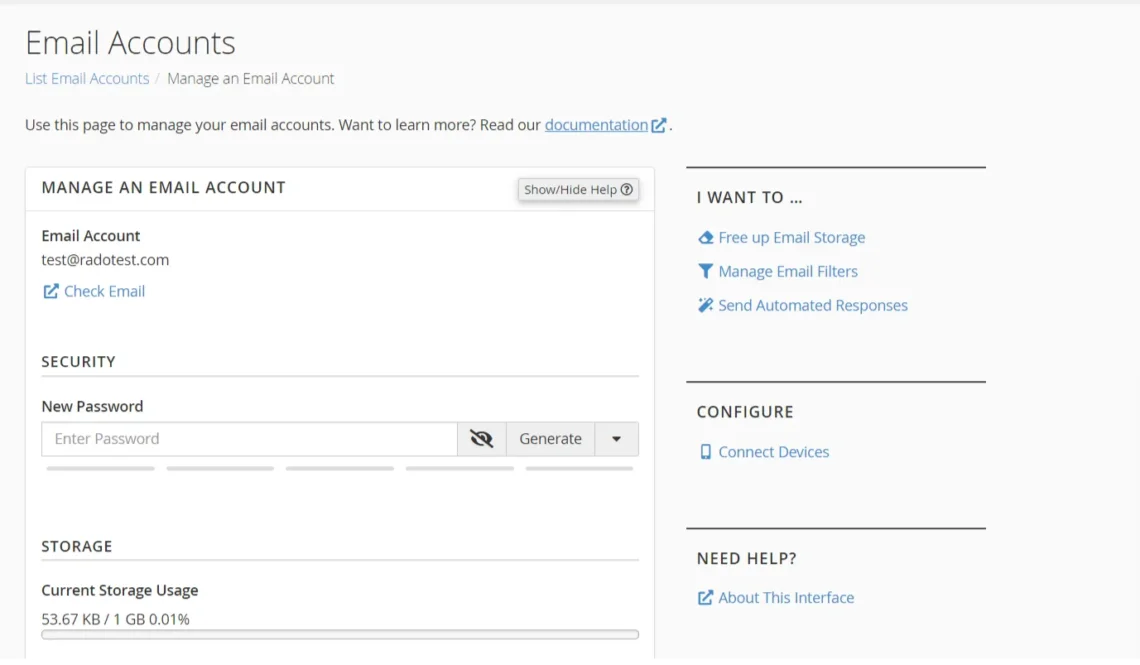Click the Check Email external-link icon
The image size is (1140, 665).
point(50,291)
